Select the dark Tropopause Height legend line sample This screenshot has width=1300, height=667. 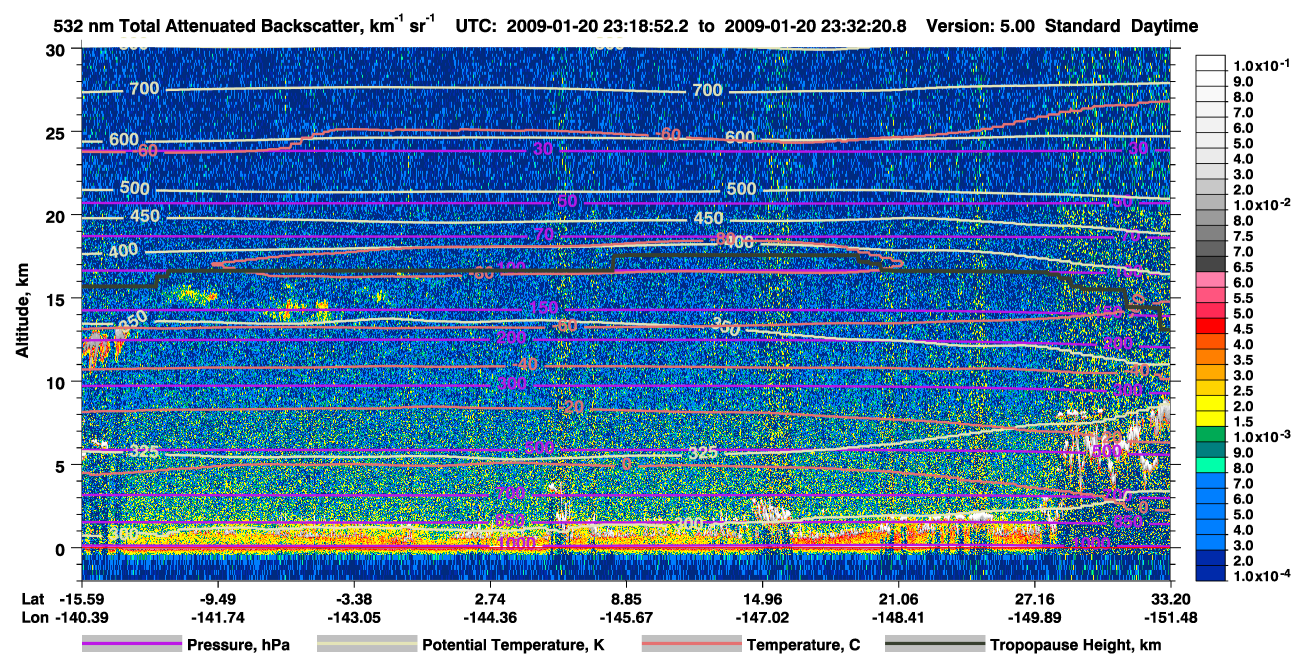935,645
